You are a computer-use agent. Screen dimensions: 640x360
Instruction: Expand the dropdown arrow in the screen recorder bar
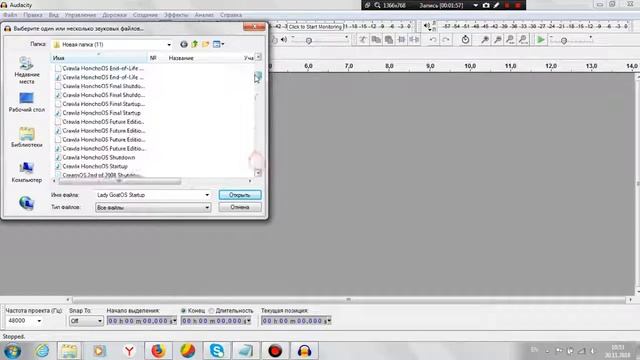(x=476, y=5)
